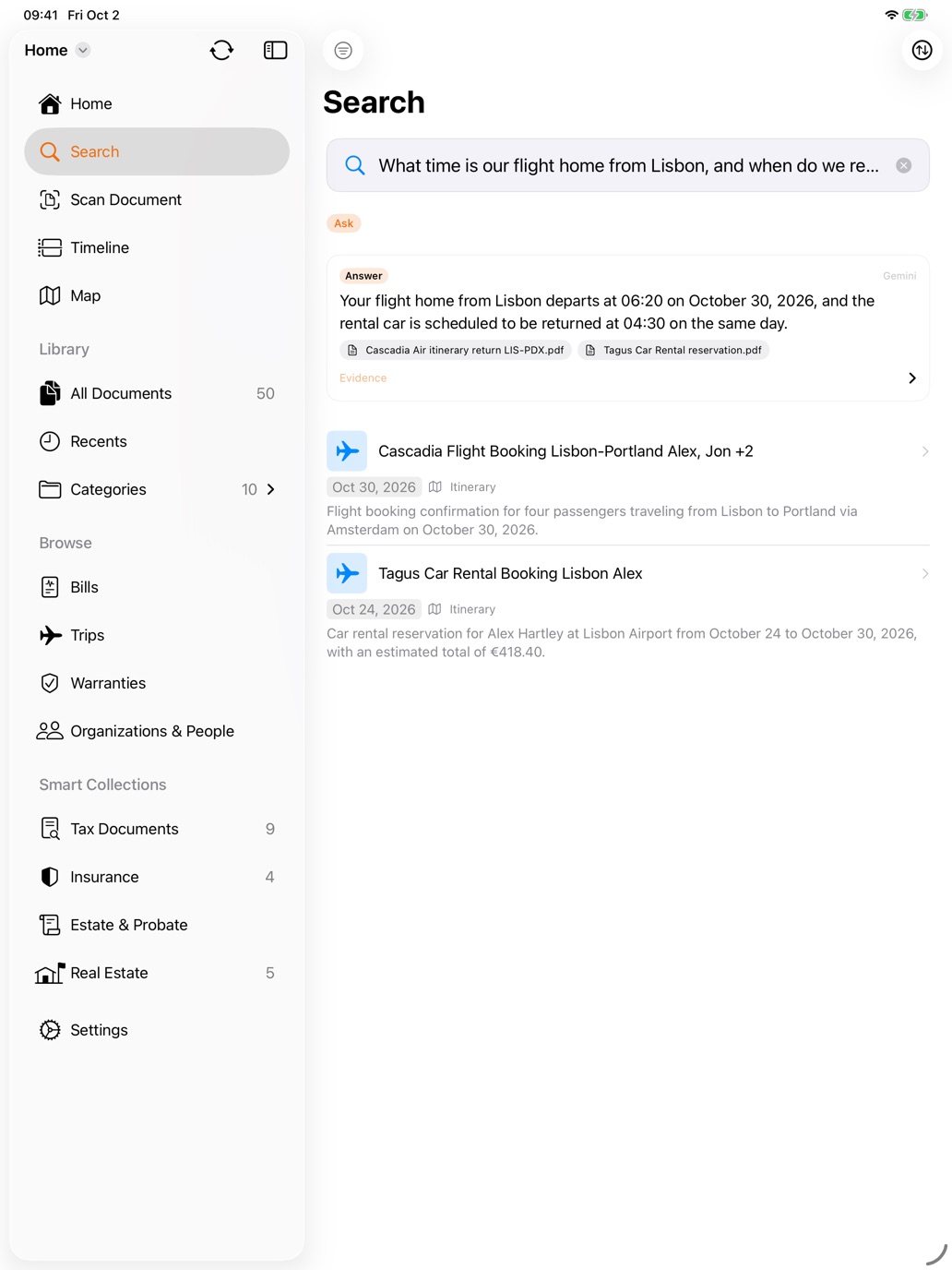952x1270 pixels.
Task: Toggle the sidebar panel icon
Action: point(275,50)
